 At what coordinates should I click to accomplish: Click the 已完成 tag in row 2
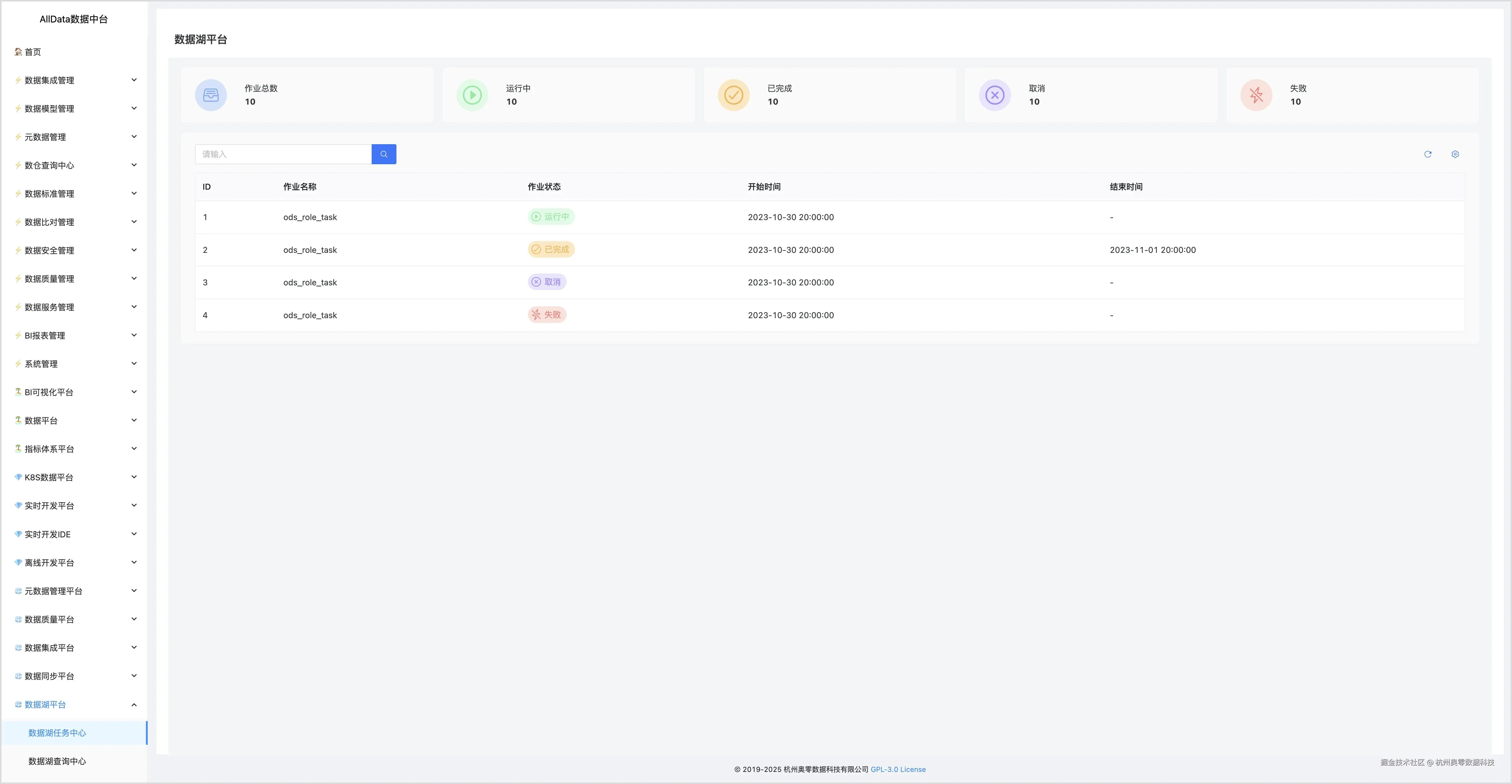coord(551,249)
